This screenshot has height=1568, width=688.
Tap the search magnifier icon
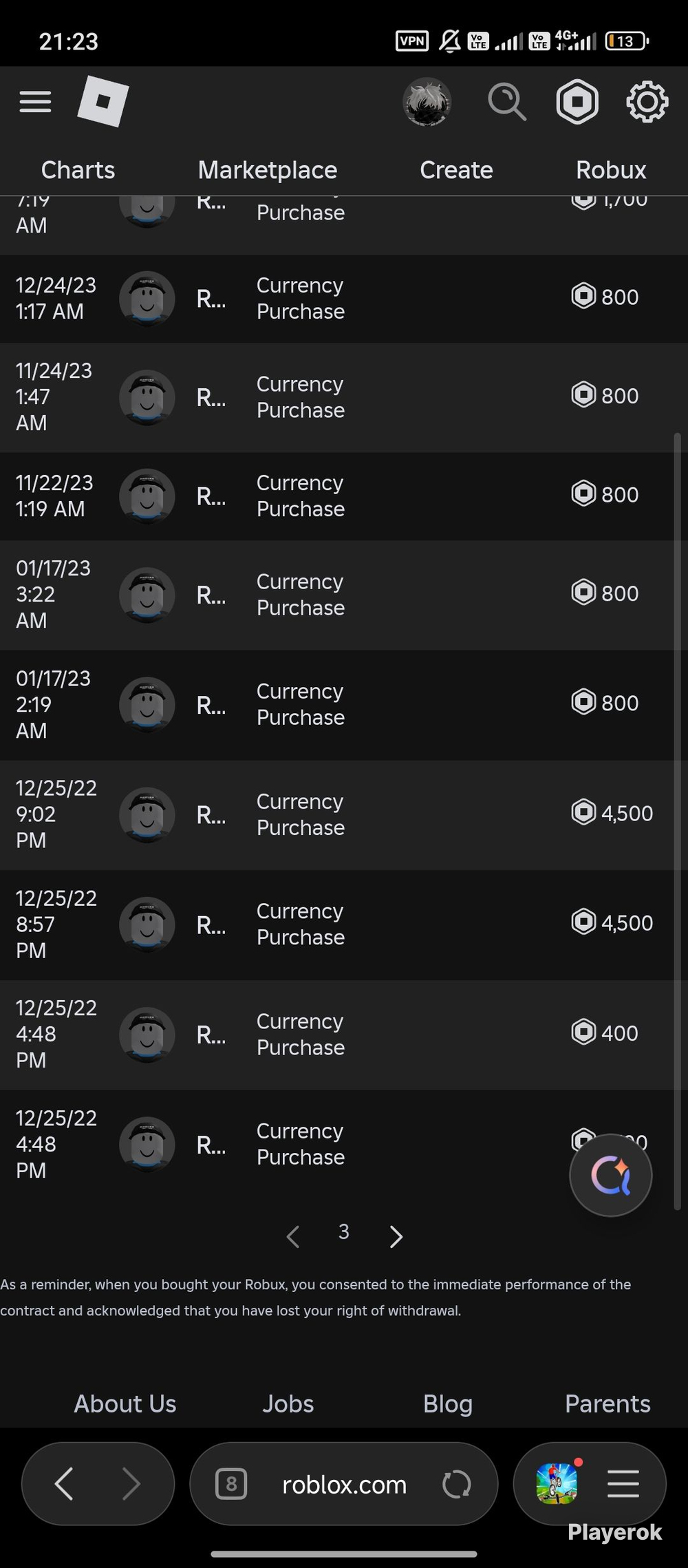507,102
